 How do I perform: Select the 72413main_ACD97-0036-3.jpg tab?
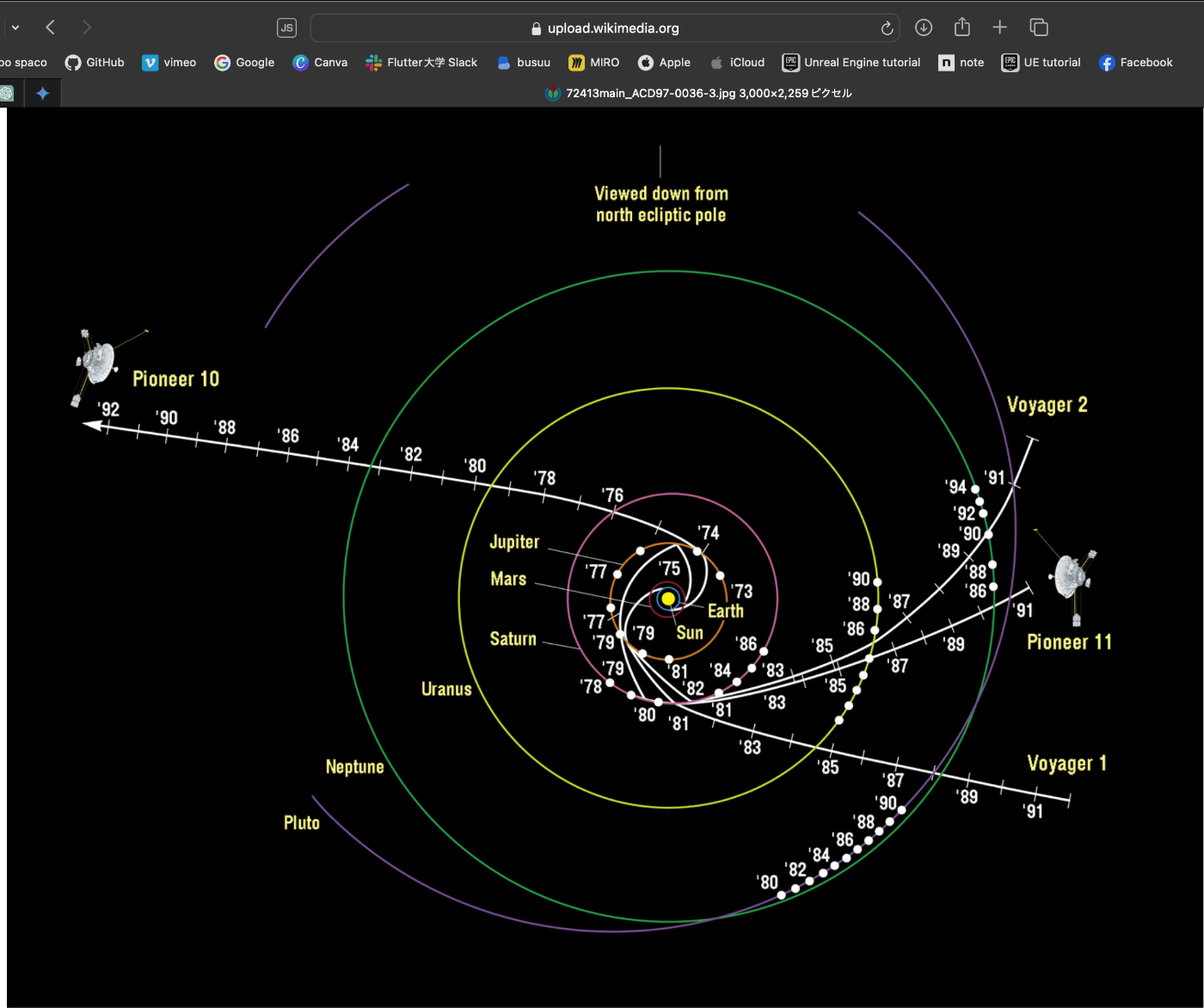[698, 93]
